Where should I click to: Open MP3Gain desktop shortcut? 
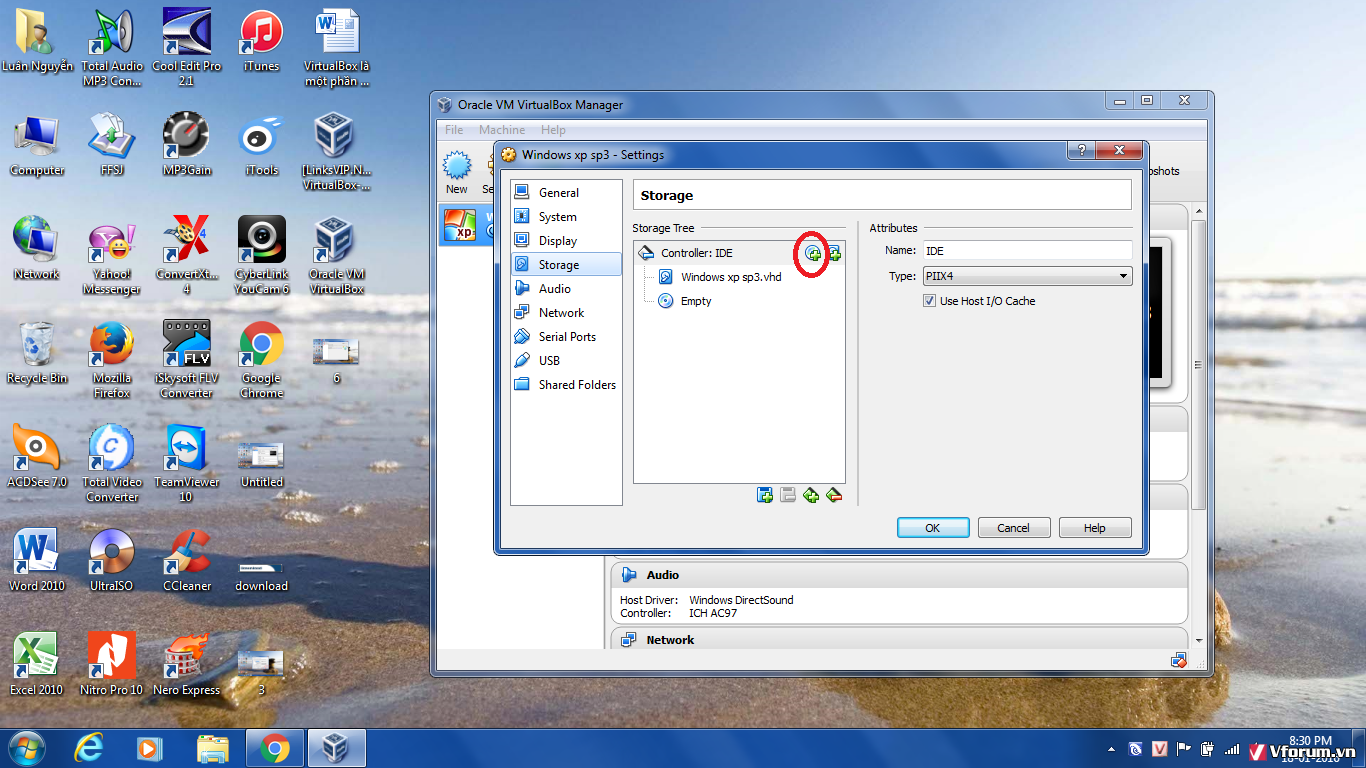[187, 145]
